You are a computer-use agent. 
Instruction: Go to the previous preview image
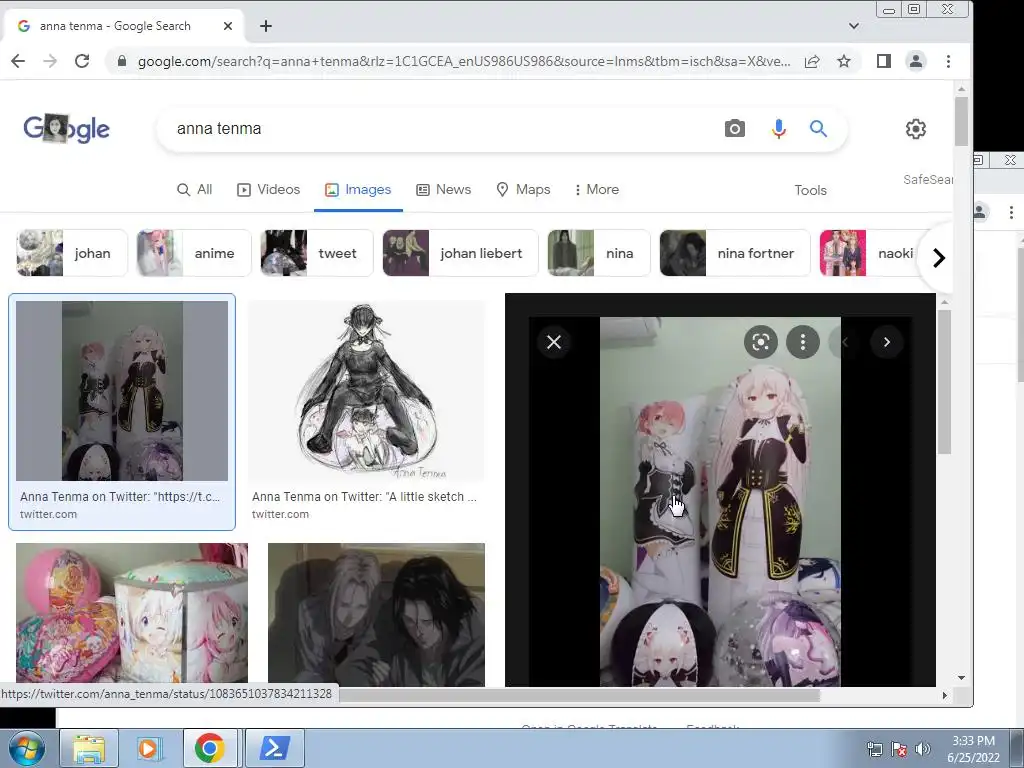click(845, 342)
